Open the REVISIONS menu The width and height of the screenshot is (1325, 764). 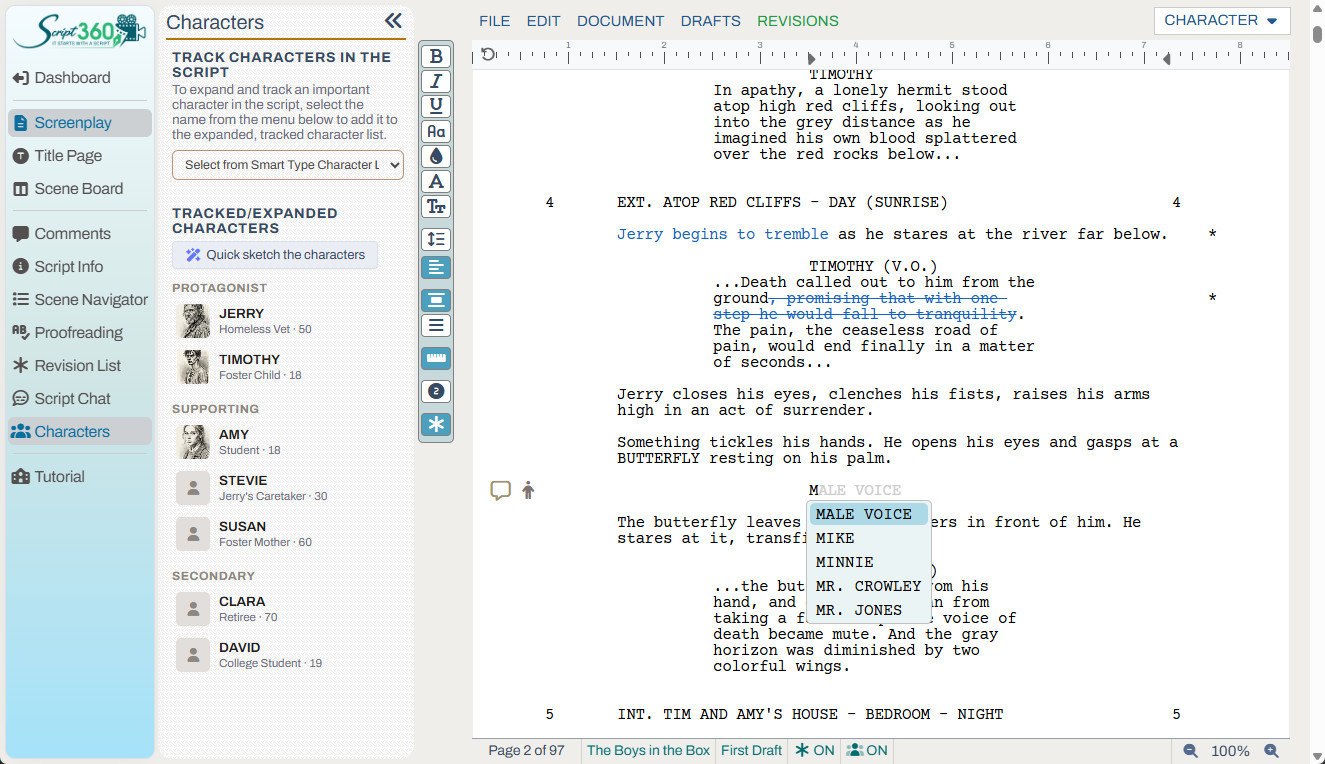click(x=798, y=21)
